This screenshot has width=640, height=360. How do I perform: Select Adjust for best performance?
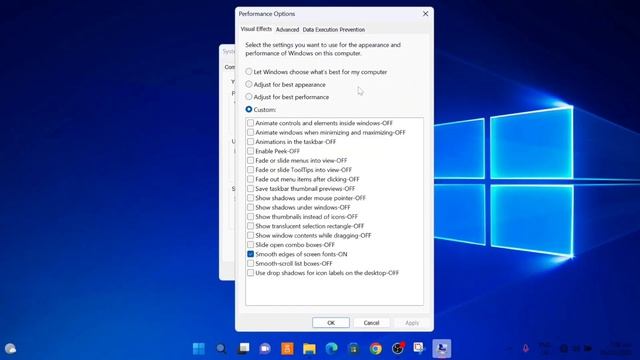(x=287, y=97)
